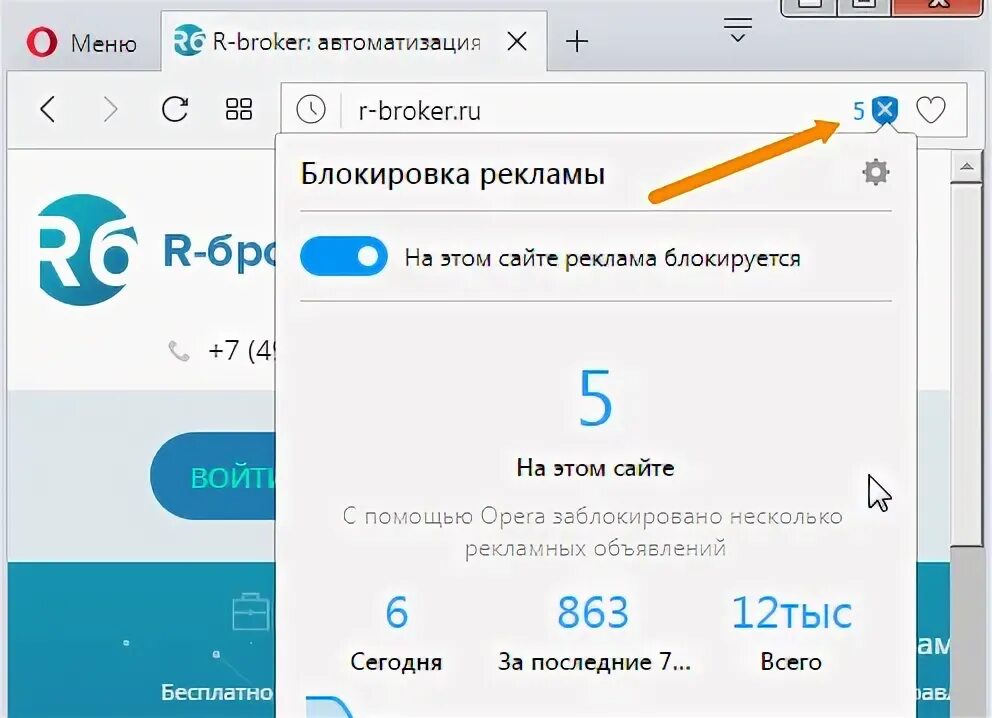
Task: Click the page scrollbar up arrow
Action: tap(966, 166)
